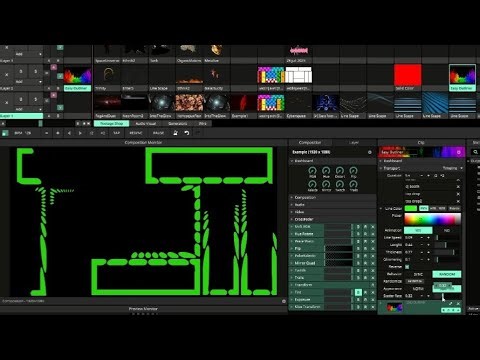Click the metronome icon in transport bar

[x=175, y=133]
